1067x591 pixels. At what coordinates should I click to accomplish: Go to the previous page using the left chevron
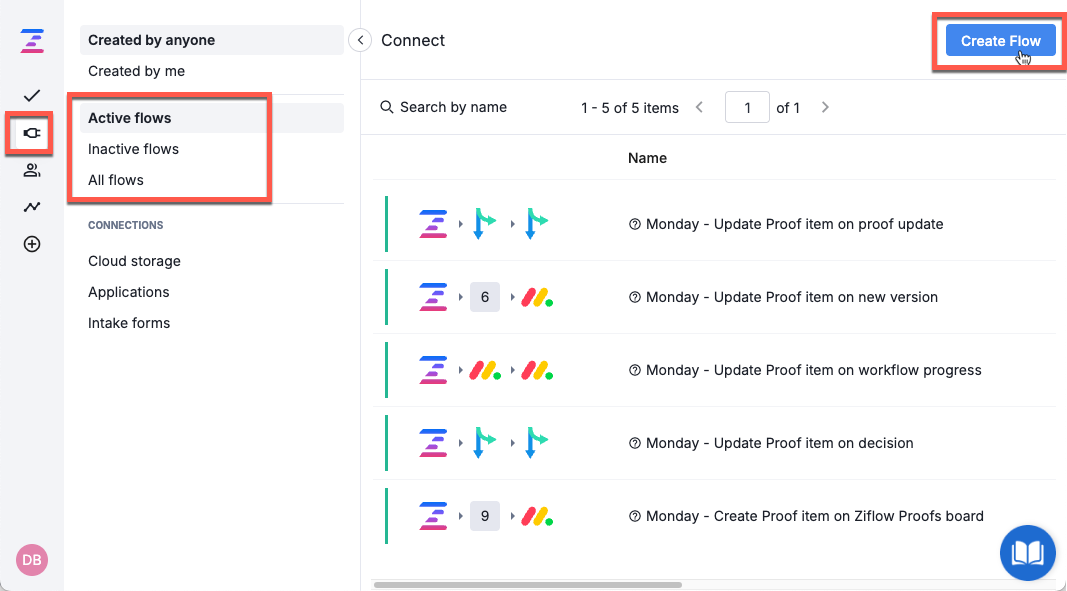coord(700,107)
